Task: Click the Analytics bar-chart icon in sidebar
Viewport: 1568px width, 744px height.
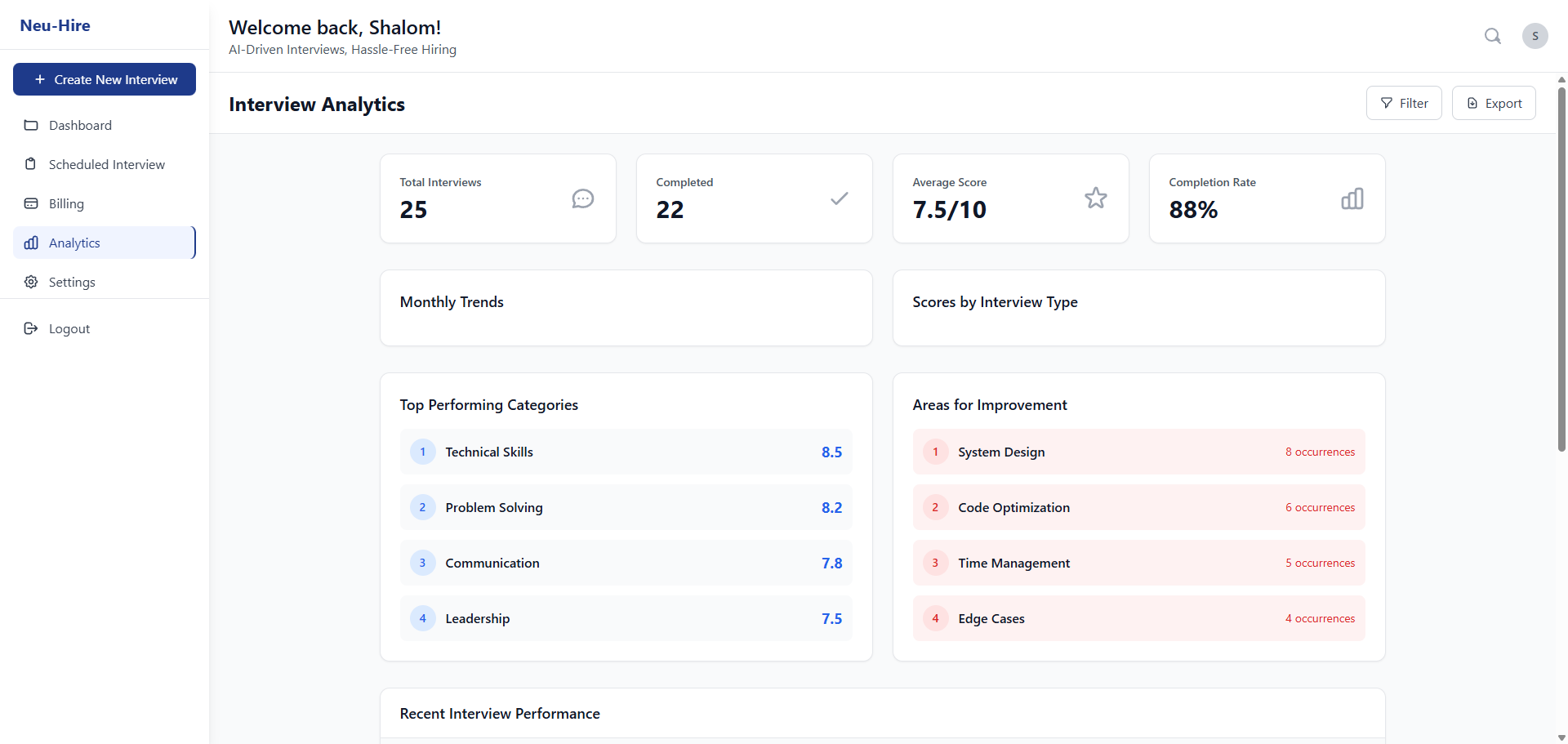Action: coord(31,243)
